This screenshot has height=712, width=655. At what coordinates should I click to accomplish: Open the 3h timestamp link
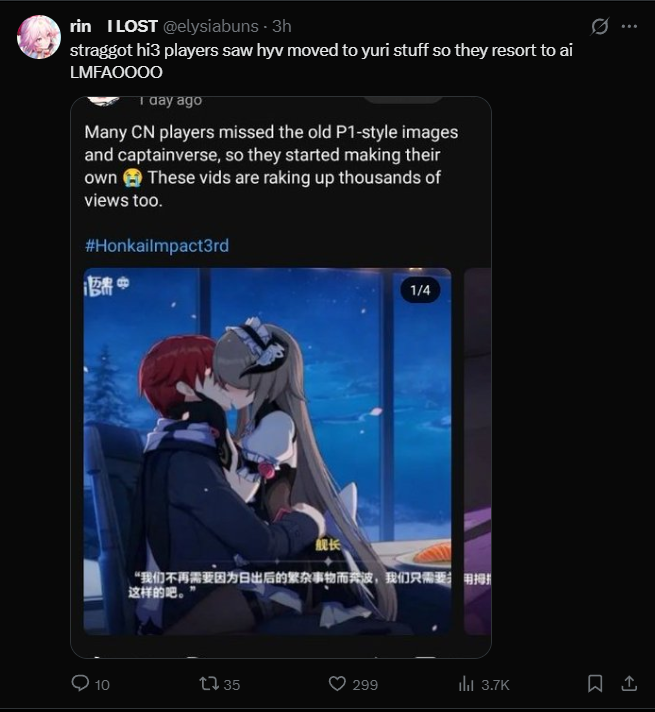click(282, 26)
